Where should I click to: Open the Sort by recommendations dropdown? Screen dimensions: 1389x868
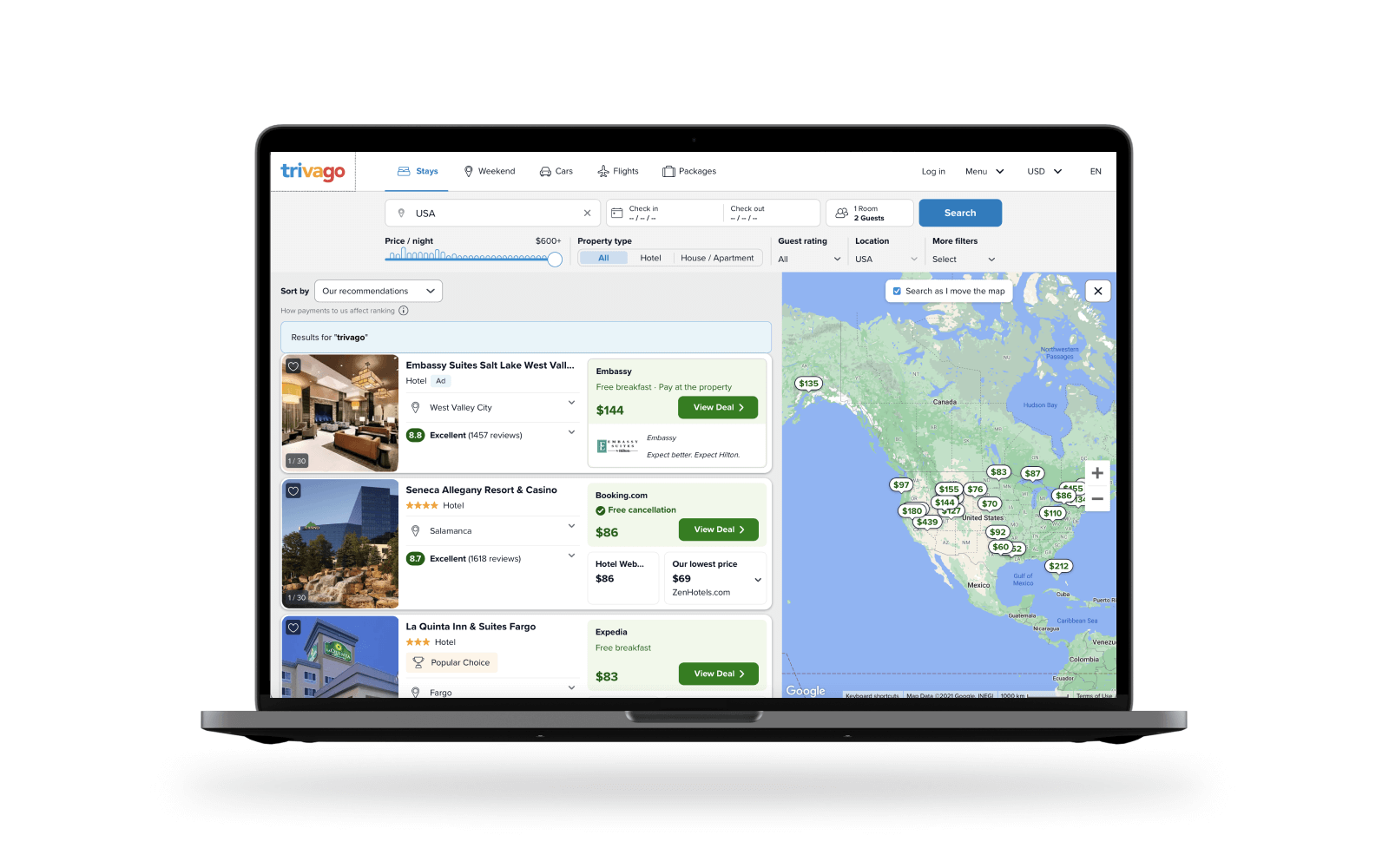pyautogui.click(x=379, y=291)
